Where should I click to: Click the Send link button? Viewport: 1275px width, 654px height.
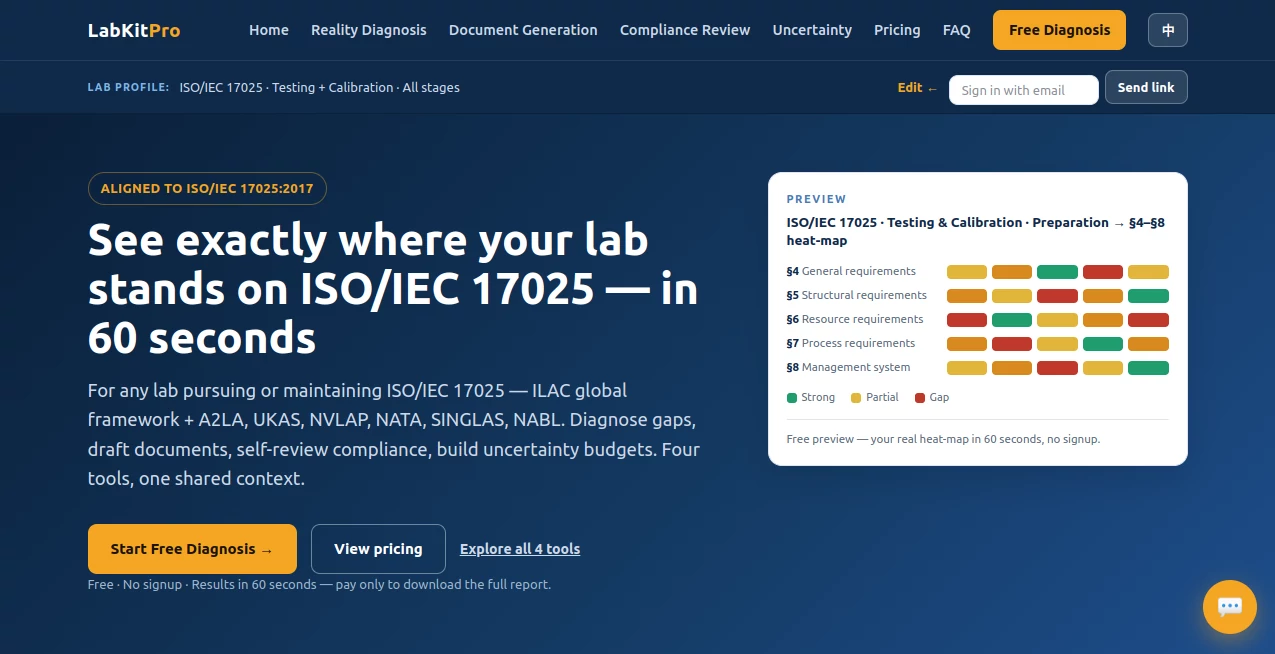1146,87
